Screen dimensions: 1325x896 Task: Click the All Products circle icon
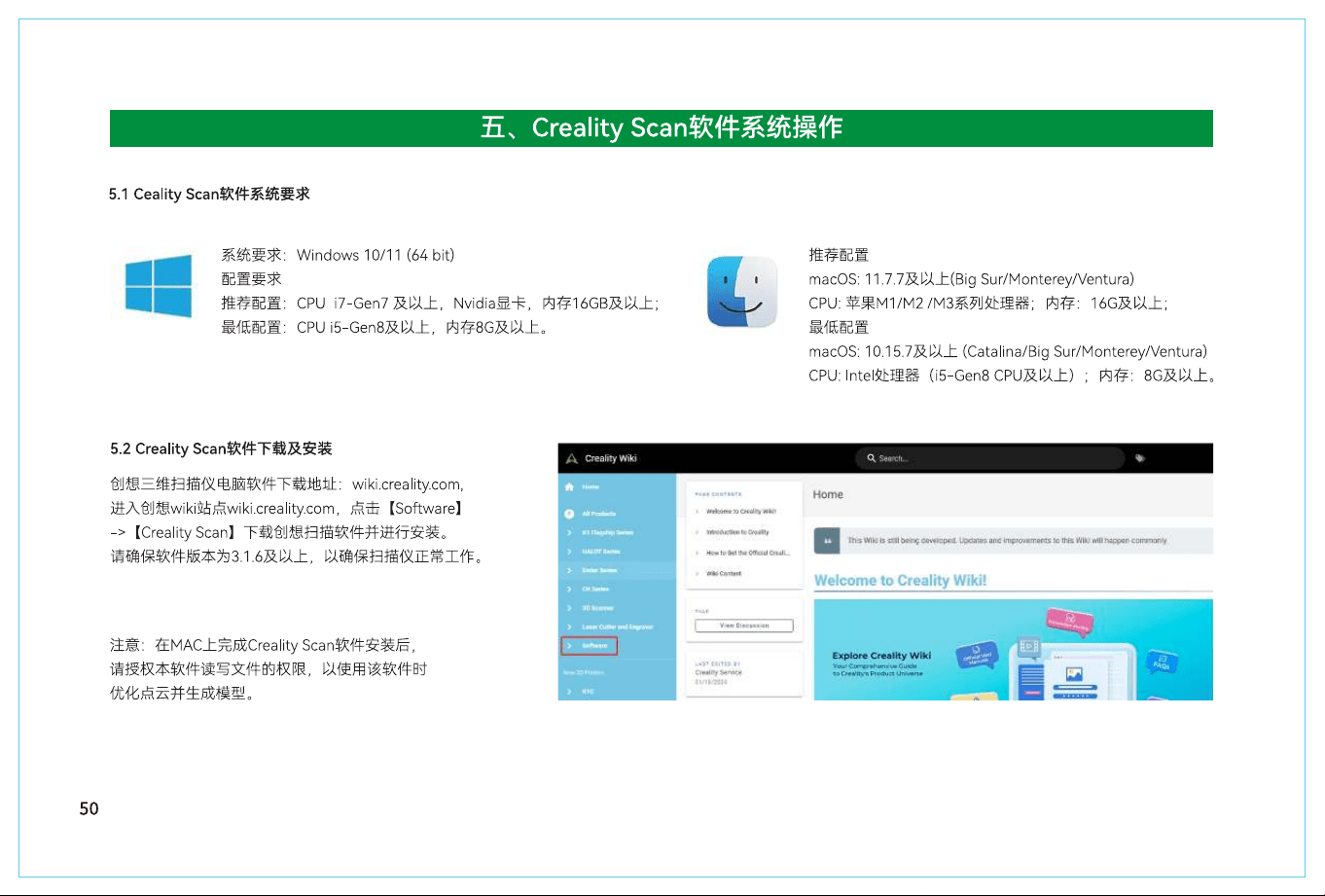569,513
